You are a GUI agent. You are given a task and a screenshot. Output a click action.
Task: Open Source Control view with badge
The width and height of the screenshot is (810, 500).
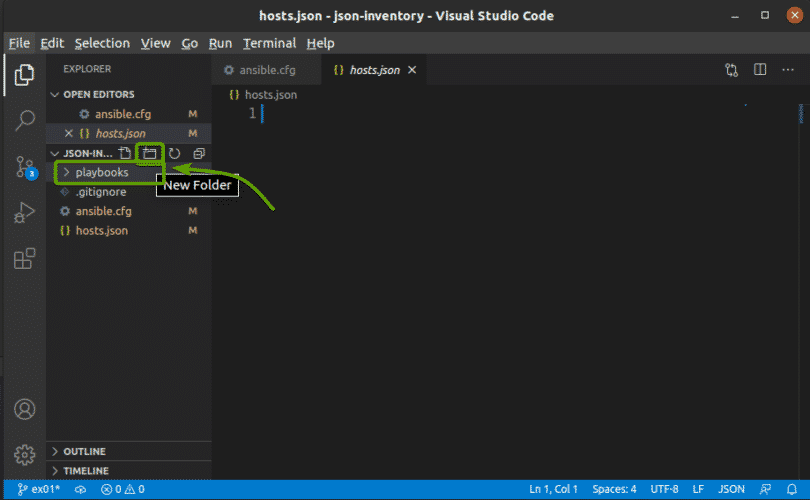25,167
